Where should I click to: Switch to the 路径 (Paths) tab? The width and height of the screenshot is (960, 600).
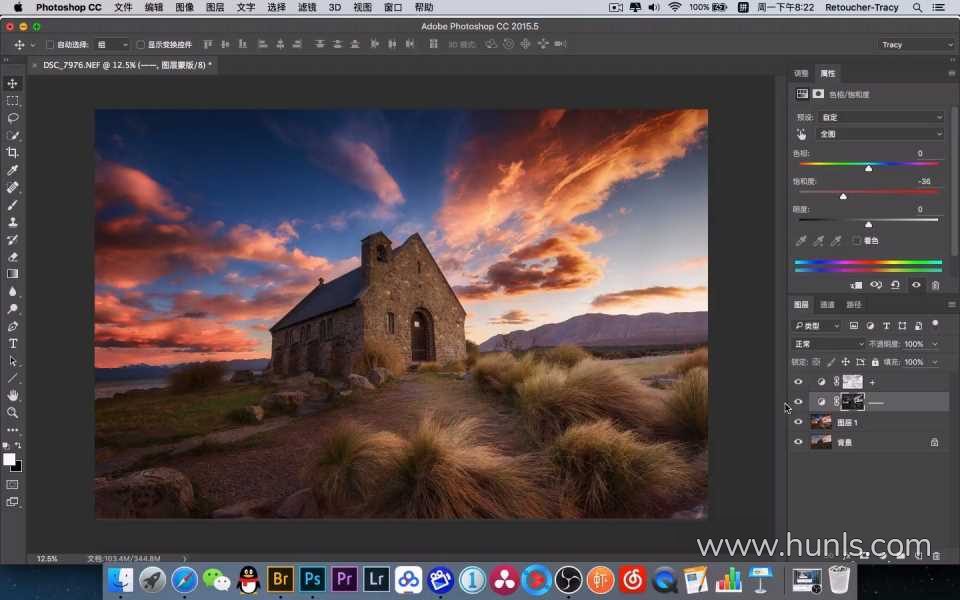pyautogui.click(x=853, y=304)
